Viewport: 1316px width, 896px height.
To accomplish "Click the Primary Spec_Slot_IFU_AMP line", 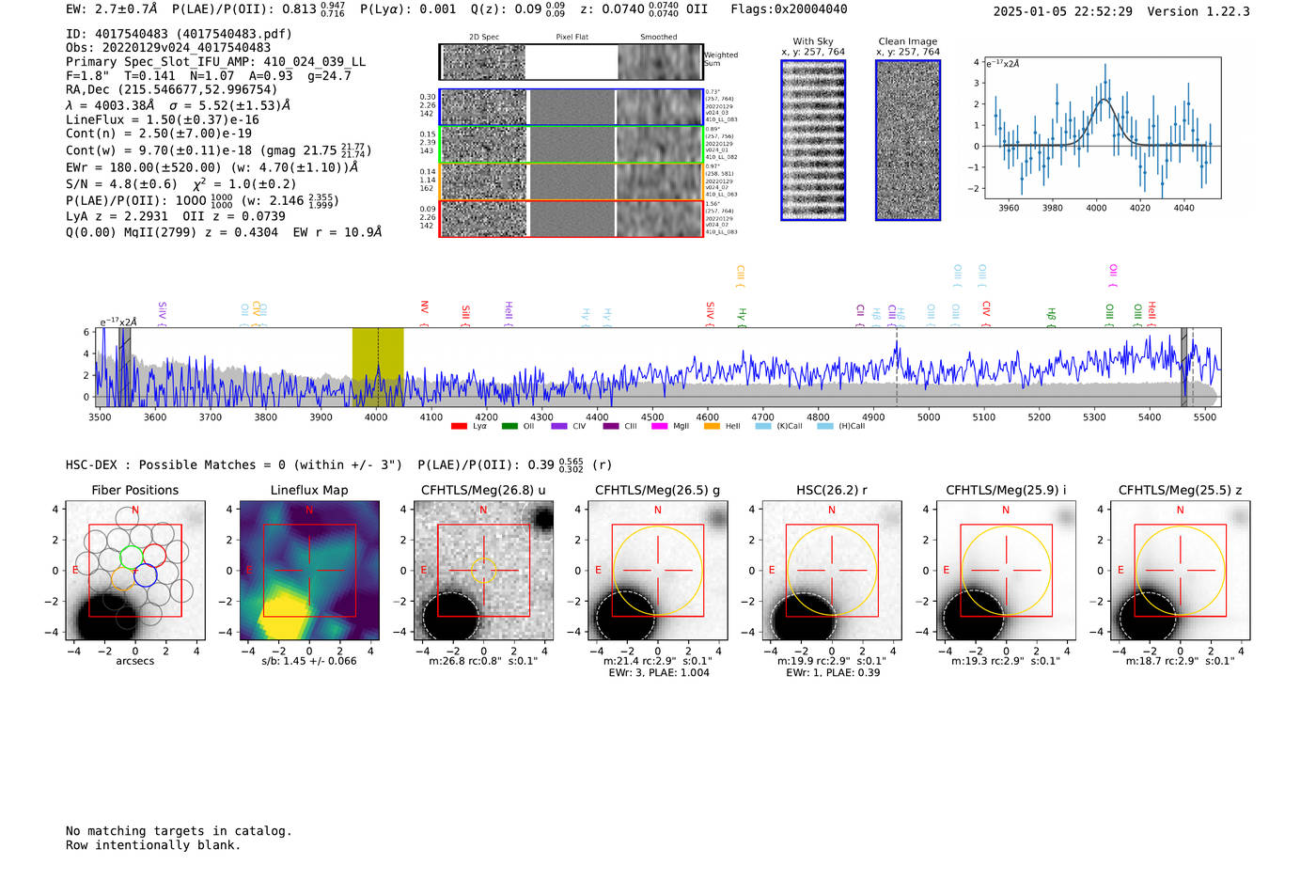I will coord(215,62).
